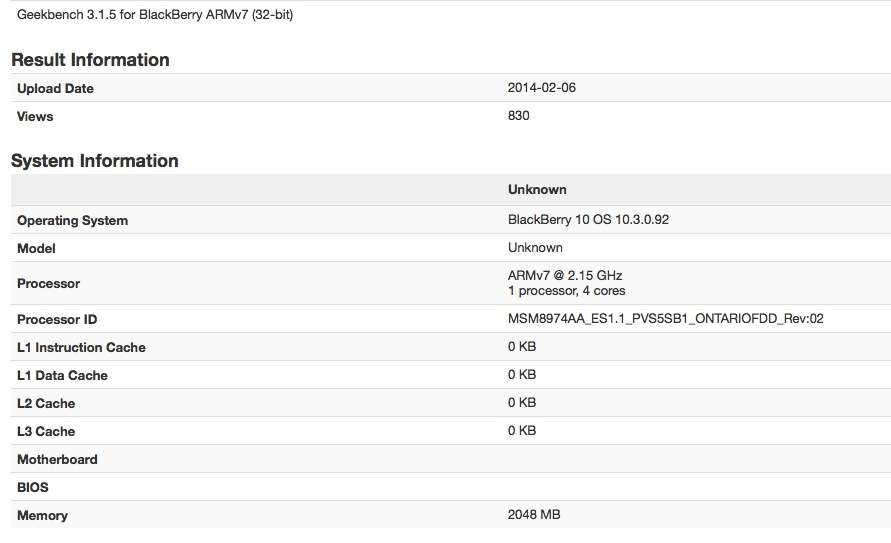Select the L2 Cache 0 KB value

pyautogui.click(x=522, y=402)
